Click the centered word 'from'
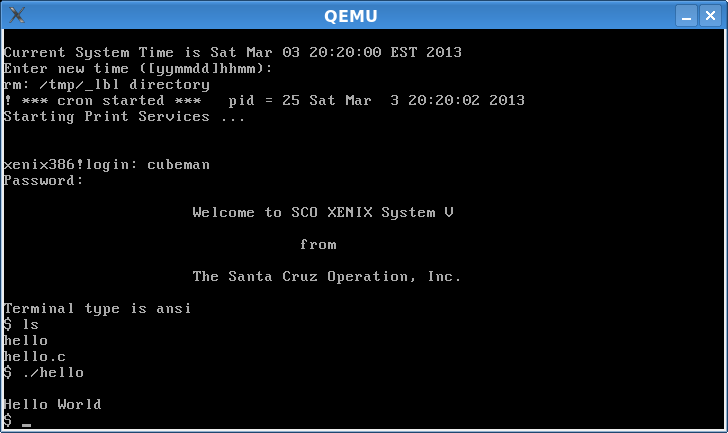Screen dimensions: 728x433 [x=318, y=245]
